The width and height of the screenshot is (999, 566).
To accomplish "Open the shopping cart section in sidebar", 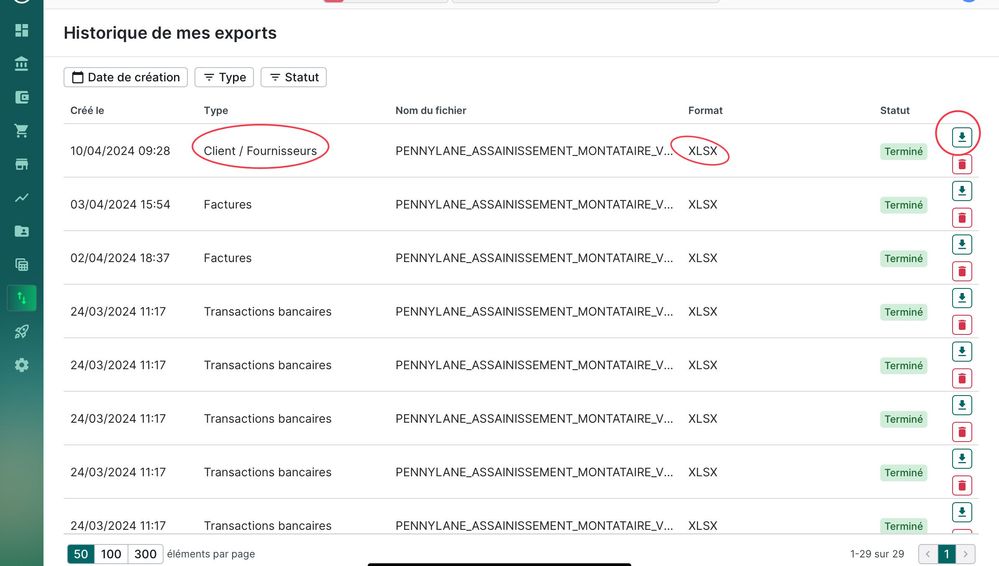I will click(x=21, y=131).
